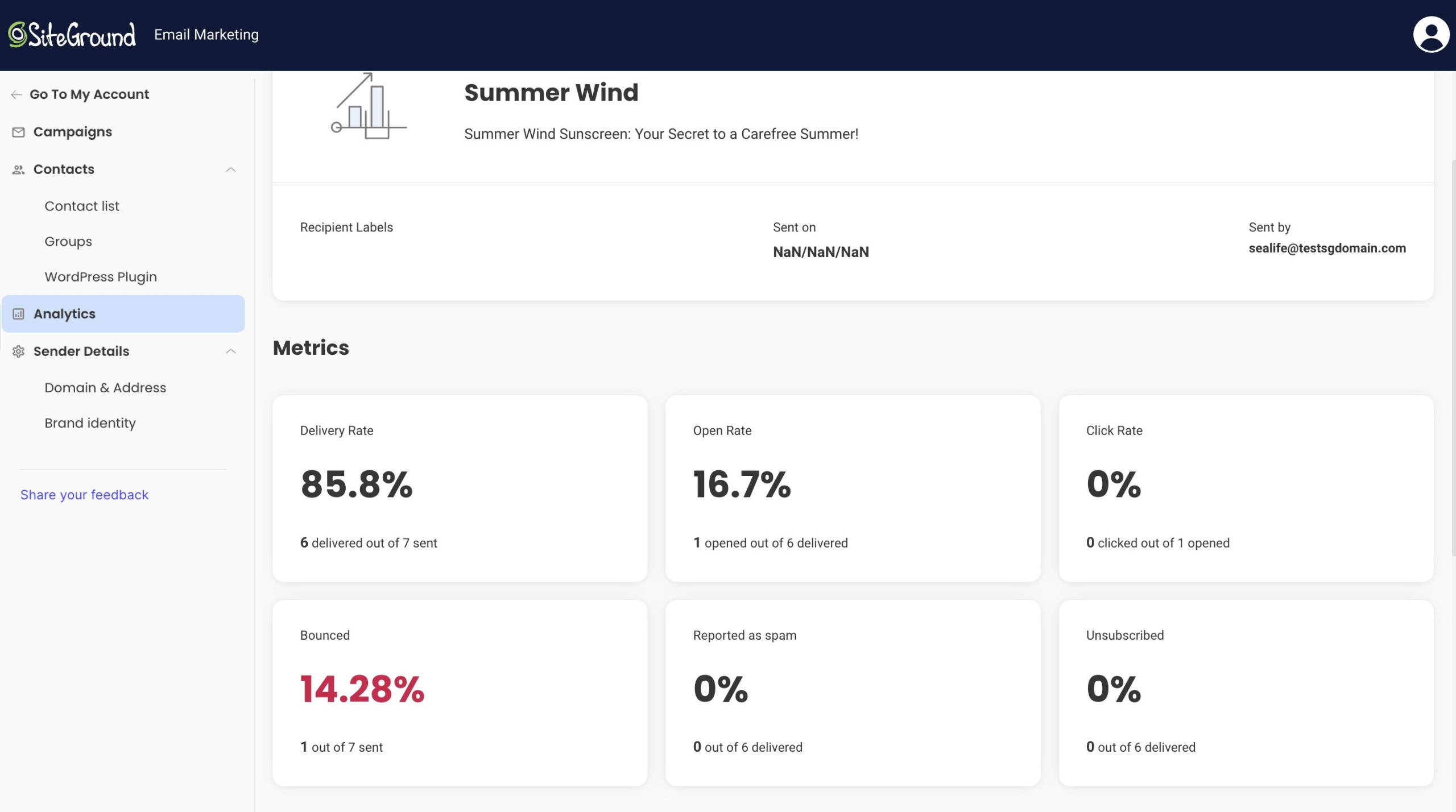
Task: Open WordPress Plugin page
Action: point(101,277)
